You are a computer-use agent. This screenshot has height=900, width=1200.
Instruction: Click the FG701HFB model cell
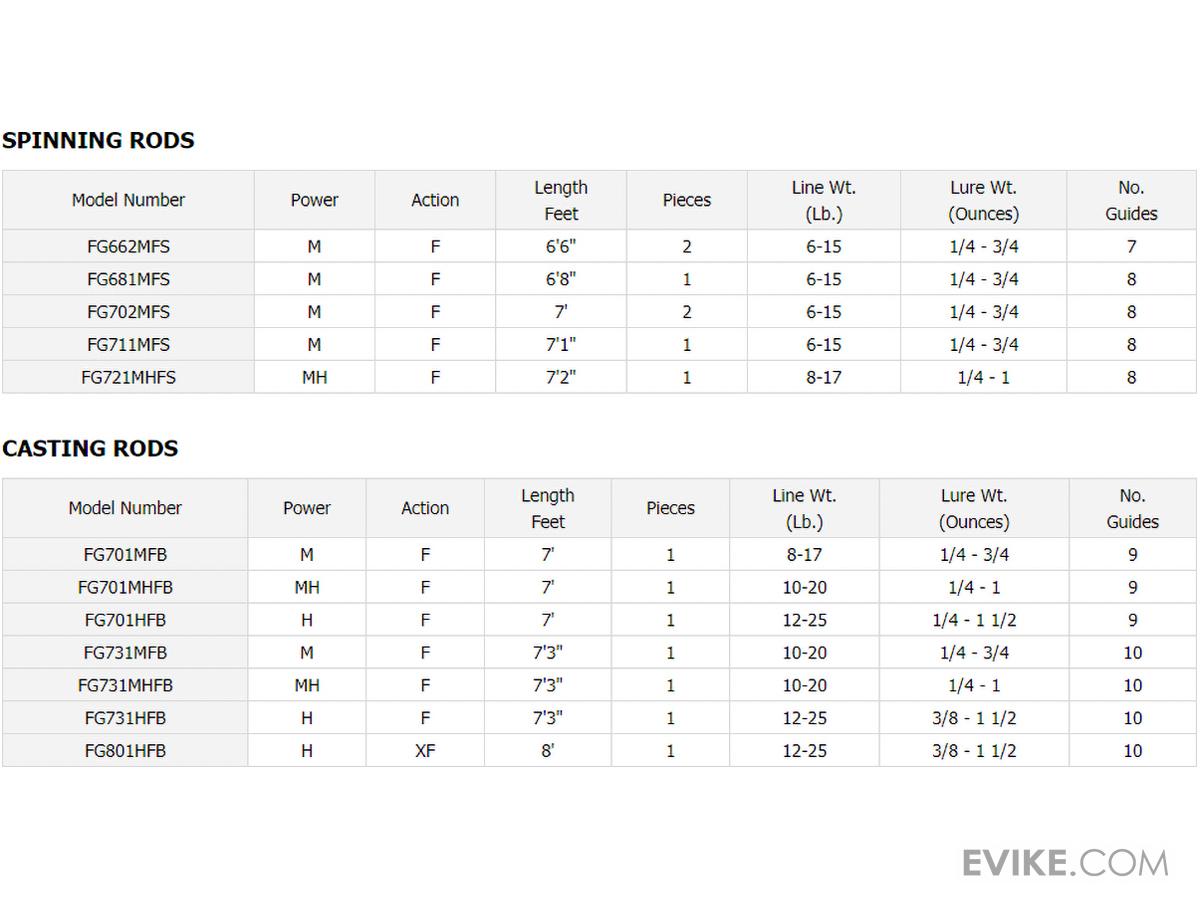pos(125,620)
